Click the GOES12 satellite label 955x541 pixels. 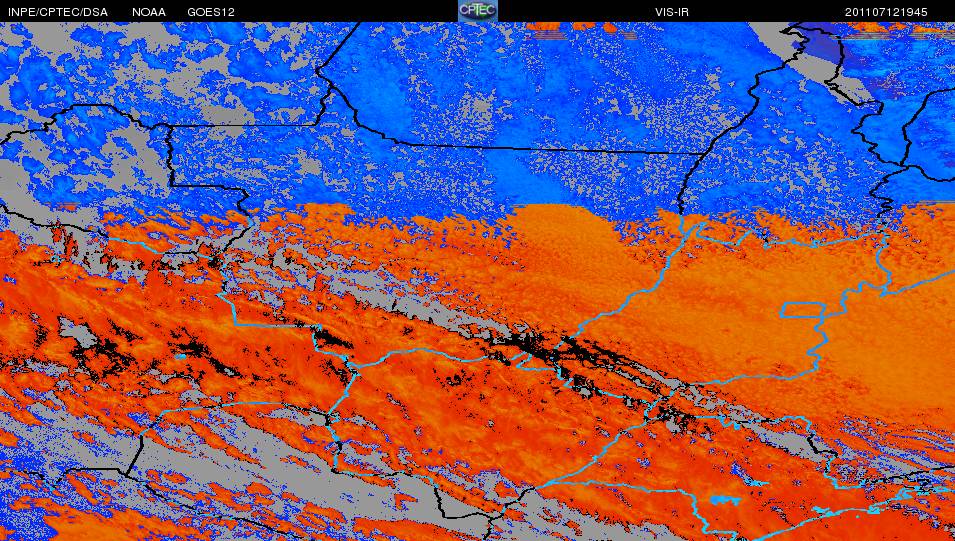click(x=211, y=12)
